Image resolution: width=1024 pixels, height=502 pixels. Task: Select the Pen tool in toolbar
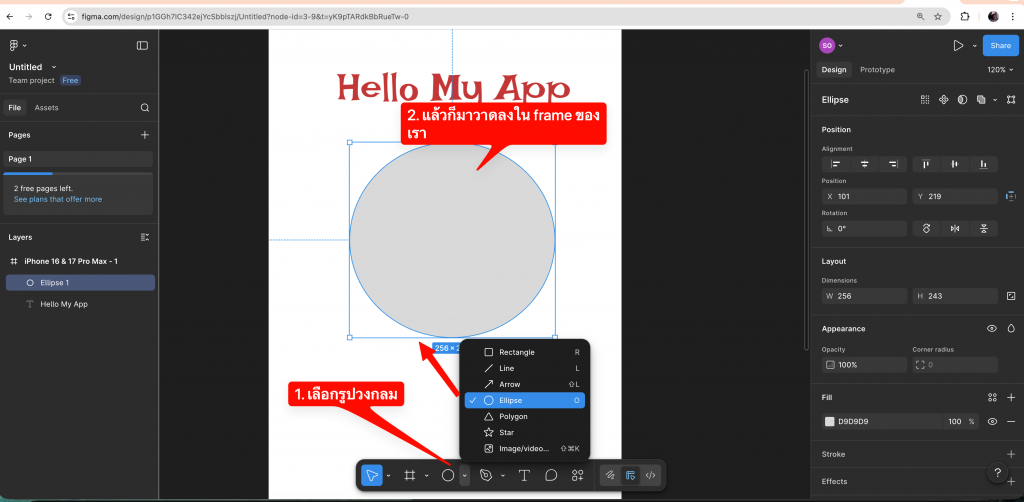[x=486, y=475]
